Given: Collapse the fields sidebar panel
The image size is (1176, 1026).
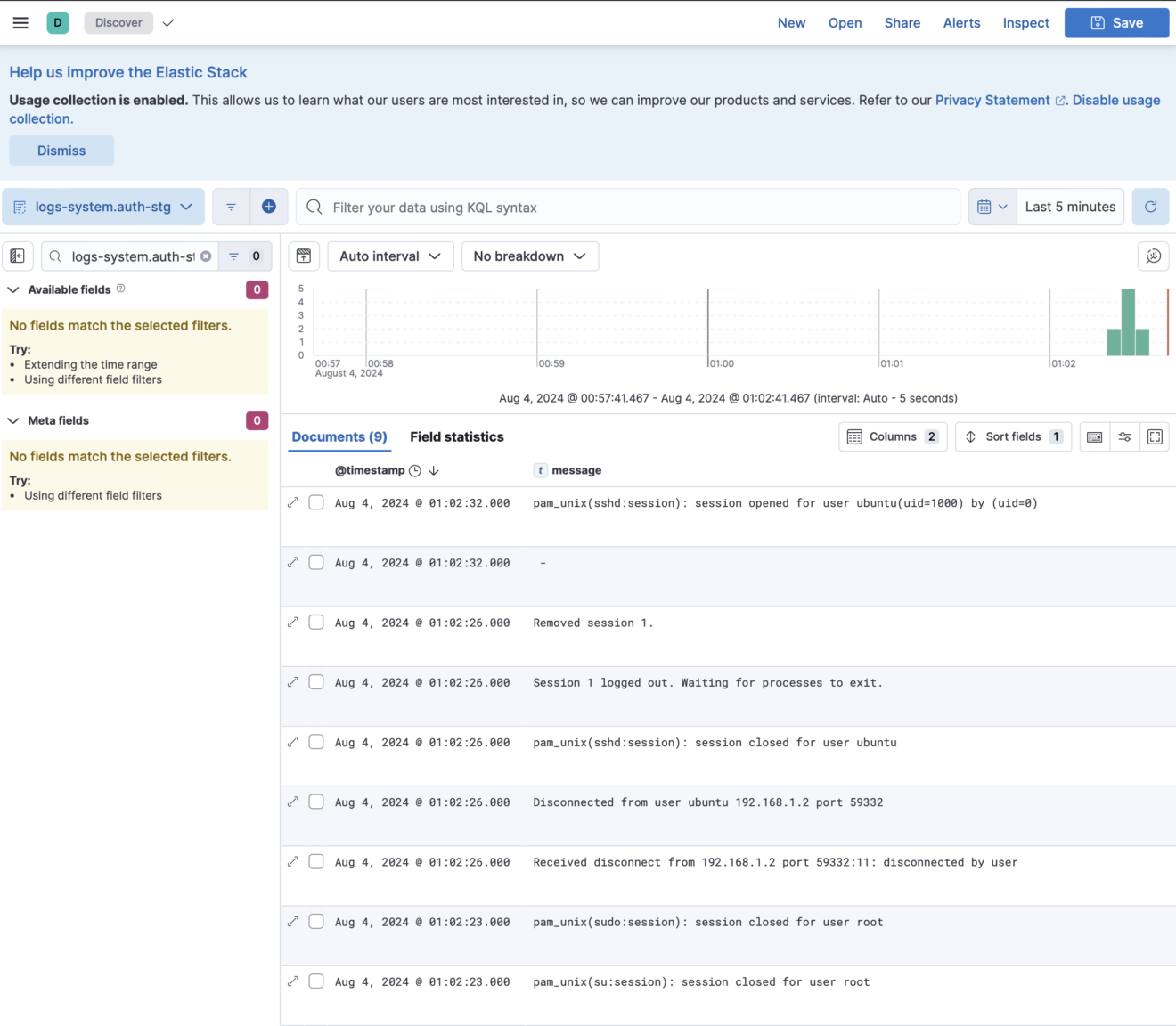Looking at the screenshot, I should tap(17, 256).
